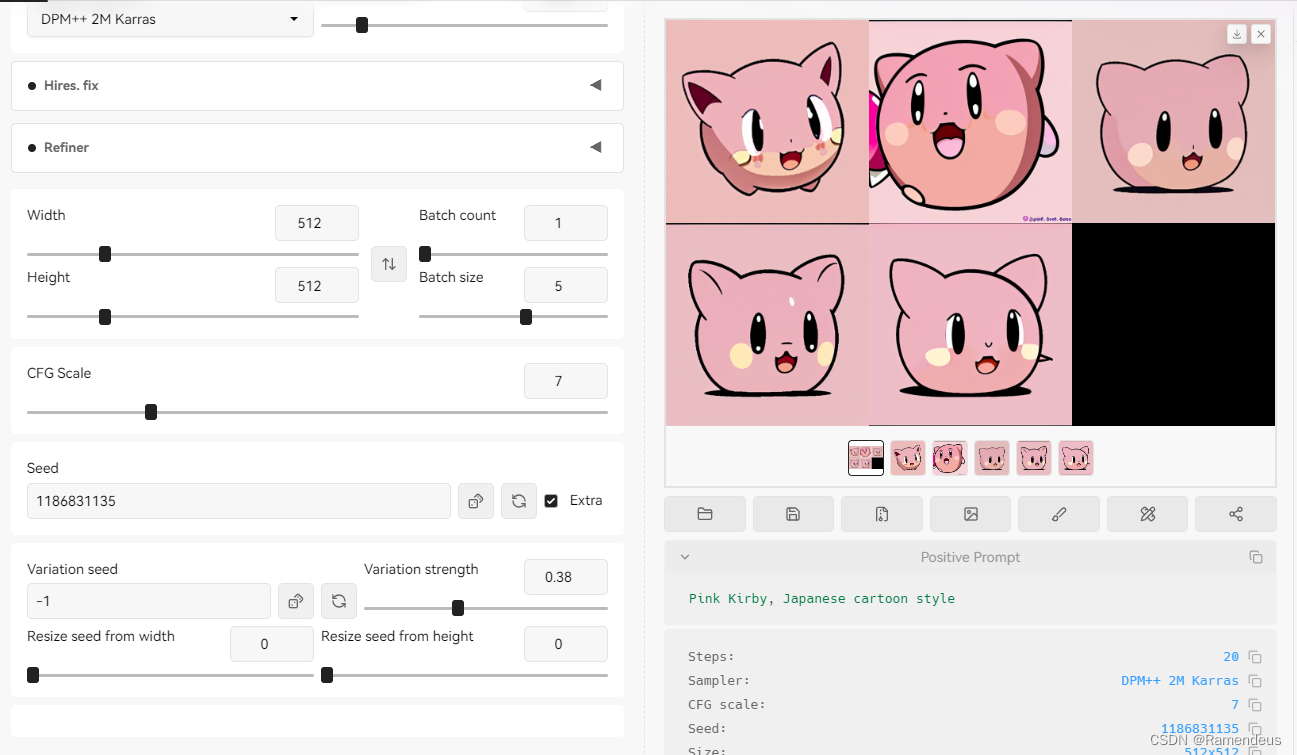Send image to inpaint brush icon button
This screenshot has height=755, width=1297.
click(1059, 514)
